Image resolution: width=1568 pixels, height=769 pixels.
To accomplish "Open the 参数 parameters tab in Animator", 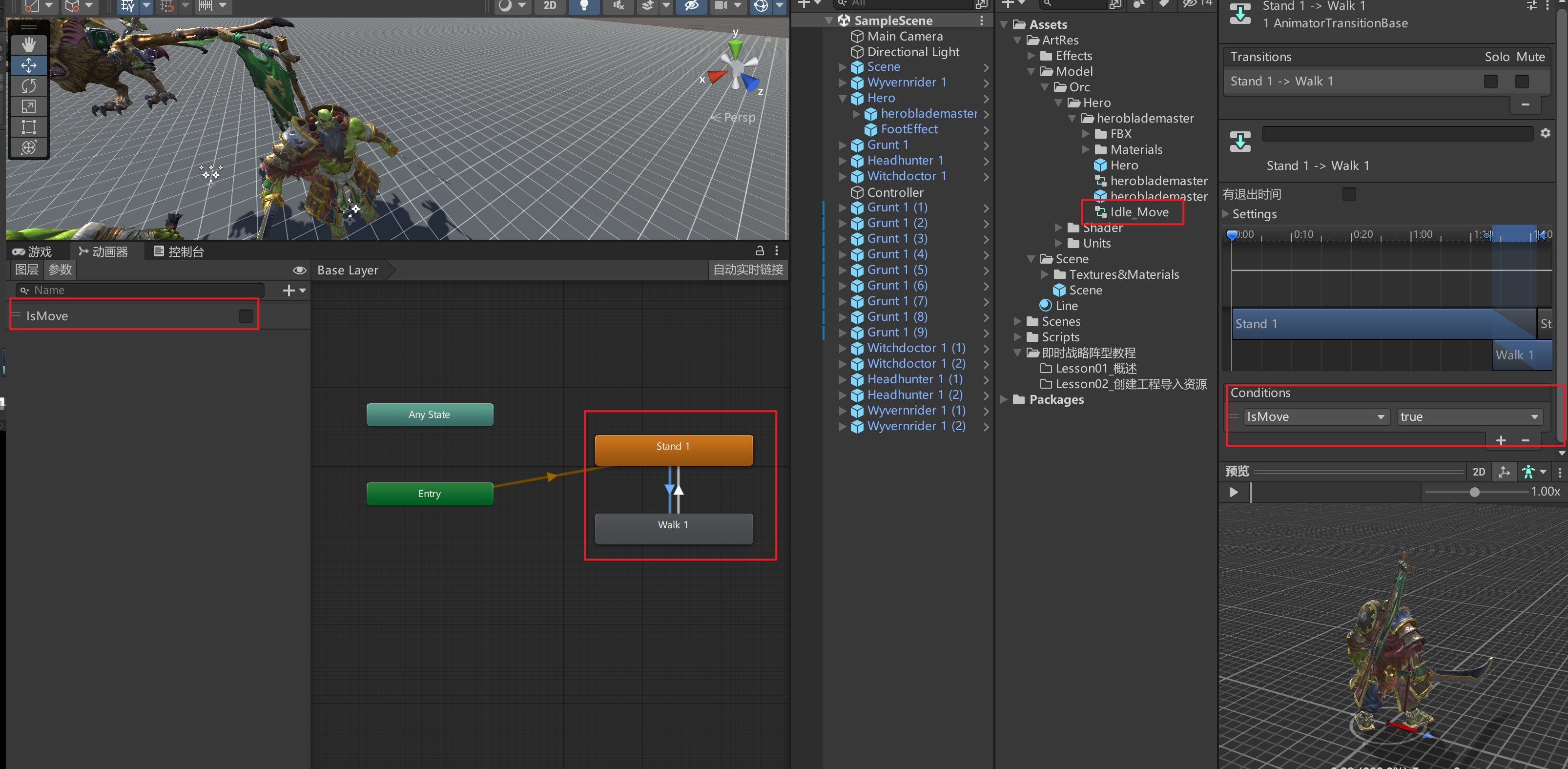I will [60, 270].
